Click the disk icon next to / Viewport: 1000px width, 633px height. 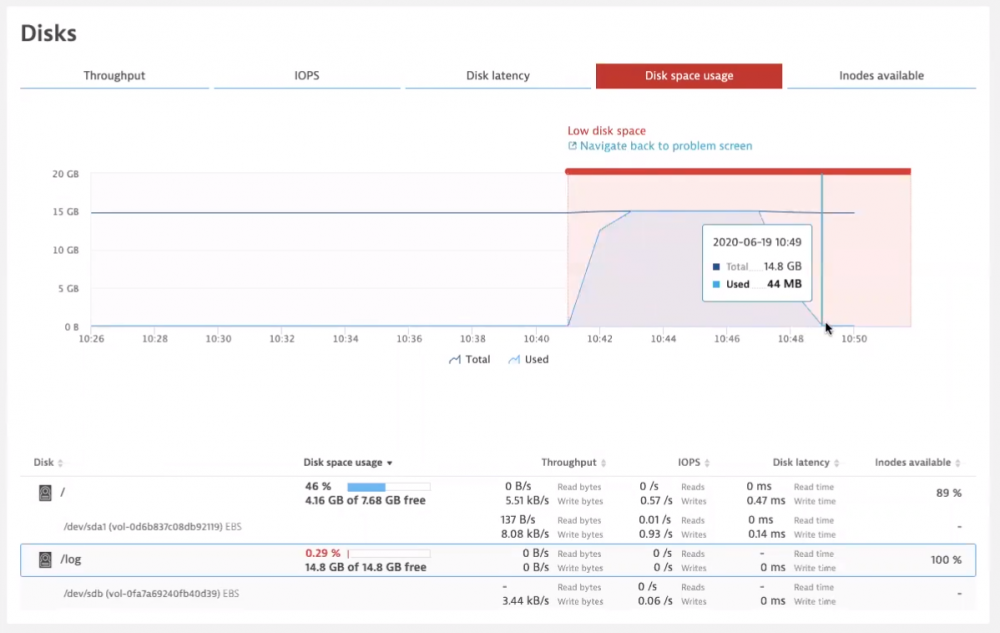coord(44,492)
